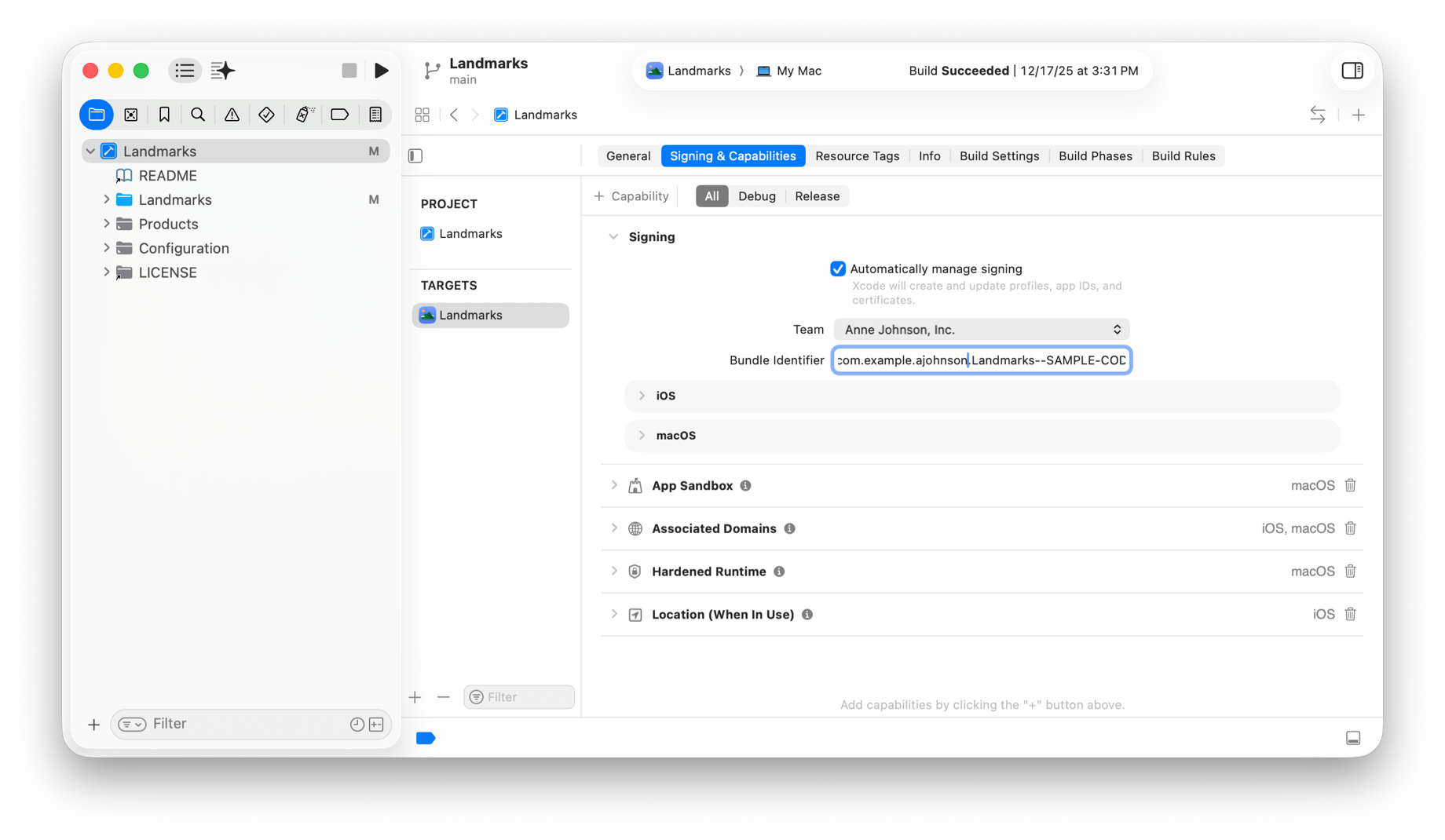Click the targets Filter field
The width and height of the screenshot is (1445, 840).
[519, 697]
